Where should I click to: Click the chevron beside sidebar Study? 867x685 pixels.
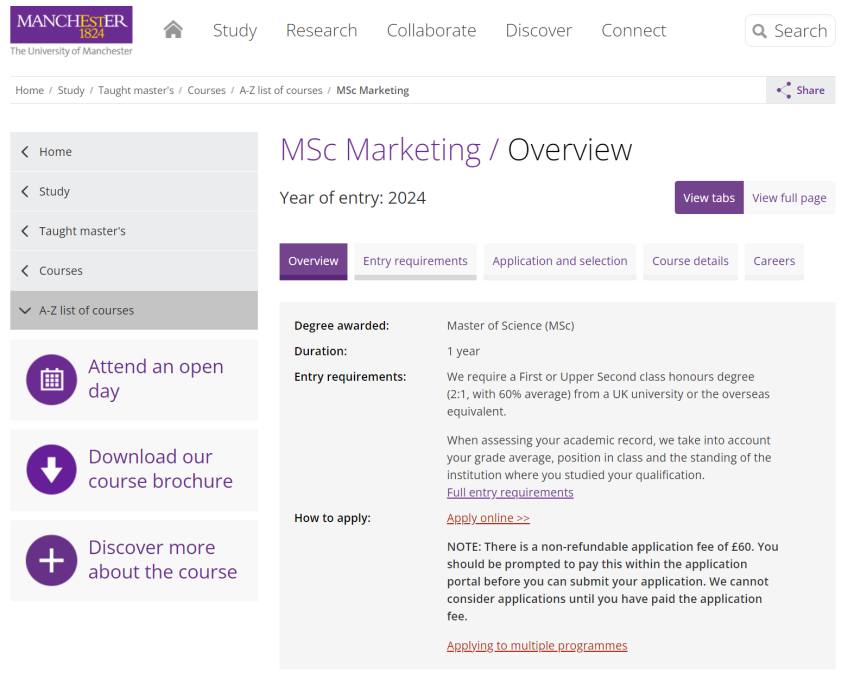pos(25,191)
